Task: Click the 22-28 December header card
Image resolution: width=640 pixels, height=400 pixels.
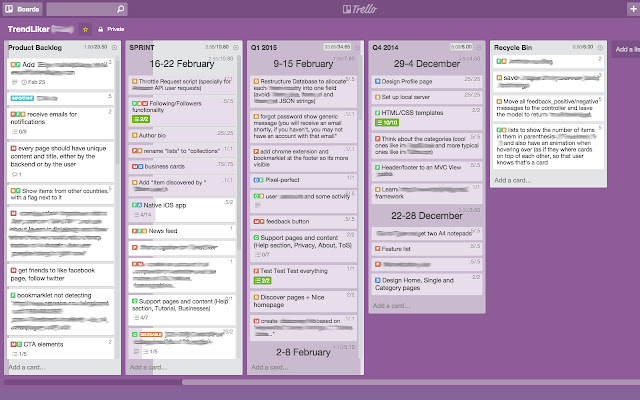Action: pyautogui.click(x=427, y=216)
